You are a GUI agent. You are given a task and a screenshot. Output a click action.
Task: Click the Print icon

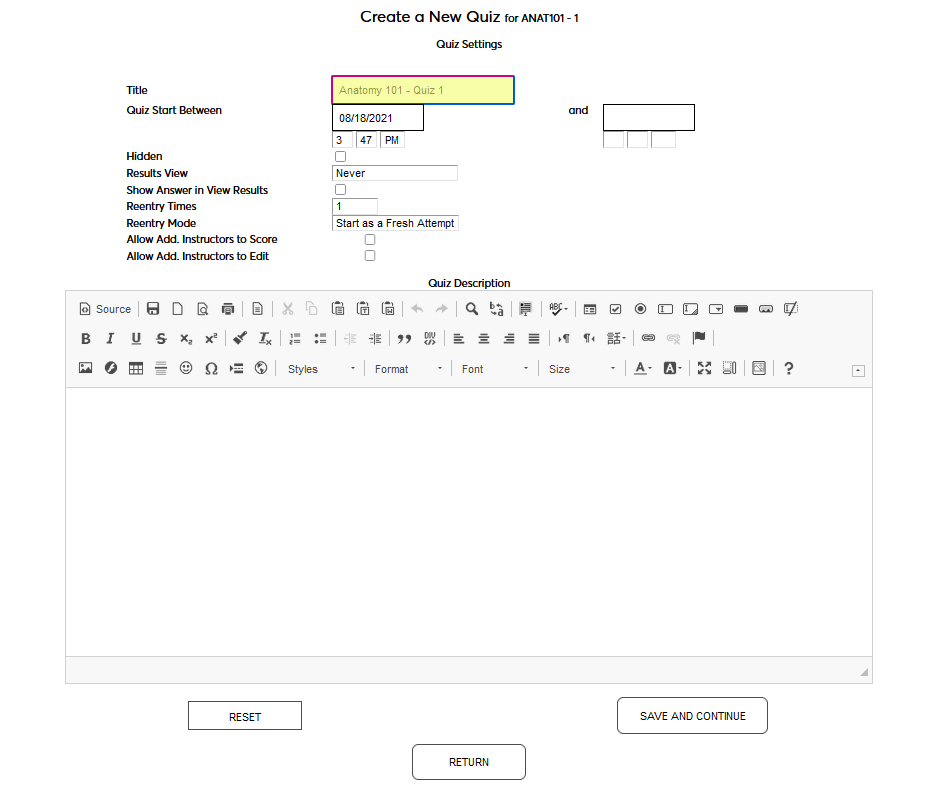coord(227,309)
